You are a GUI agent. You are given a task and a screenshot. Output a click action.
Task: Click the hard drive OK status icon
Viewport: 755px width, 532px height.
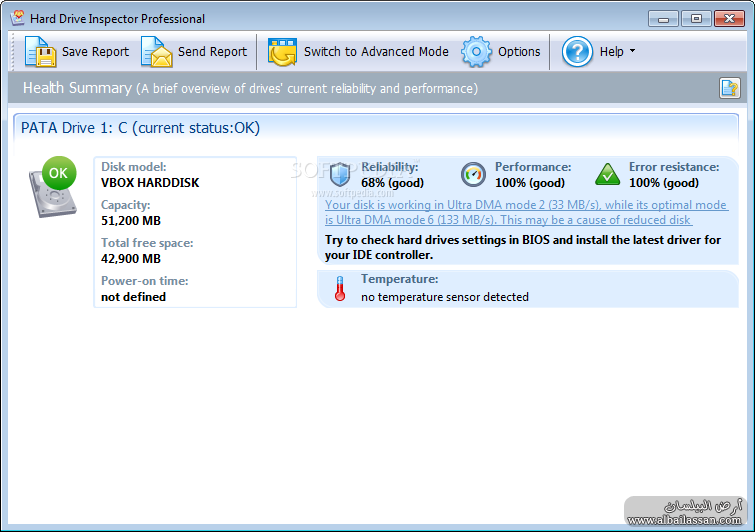52,187
